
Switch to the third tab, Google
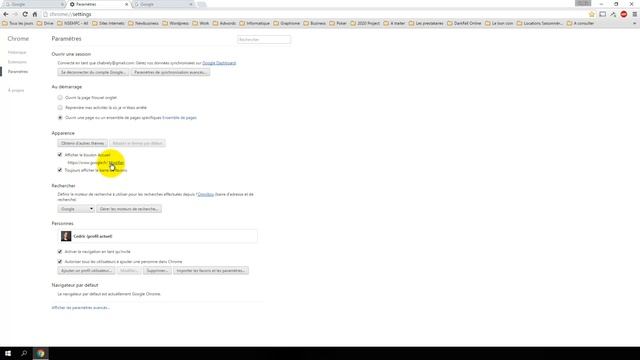pyautogui.click(x=162, y=4)
